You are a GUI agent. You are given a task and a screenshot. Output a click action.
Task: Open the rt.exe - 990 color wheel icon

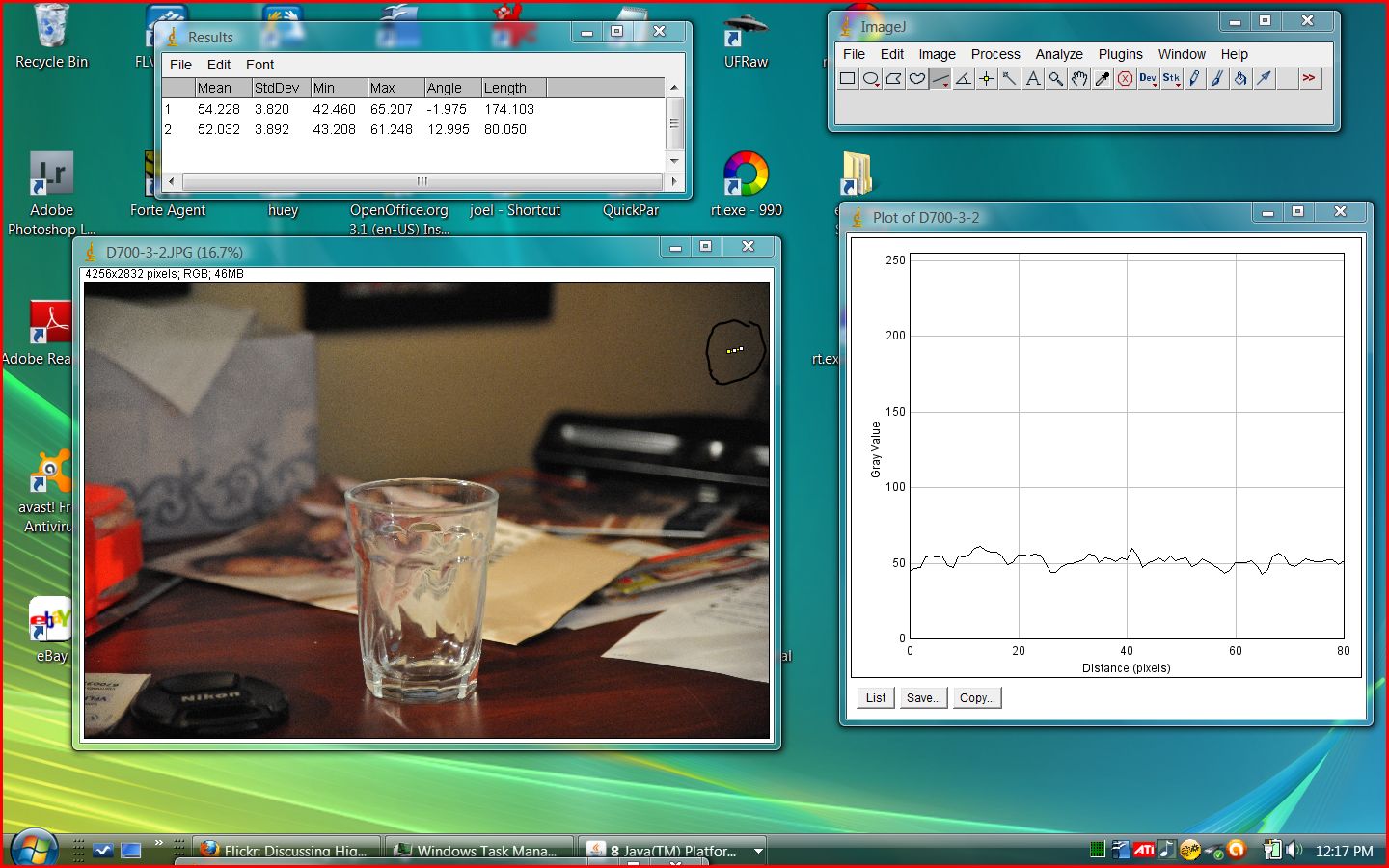click(x=746, y=185)
